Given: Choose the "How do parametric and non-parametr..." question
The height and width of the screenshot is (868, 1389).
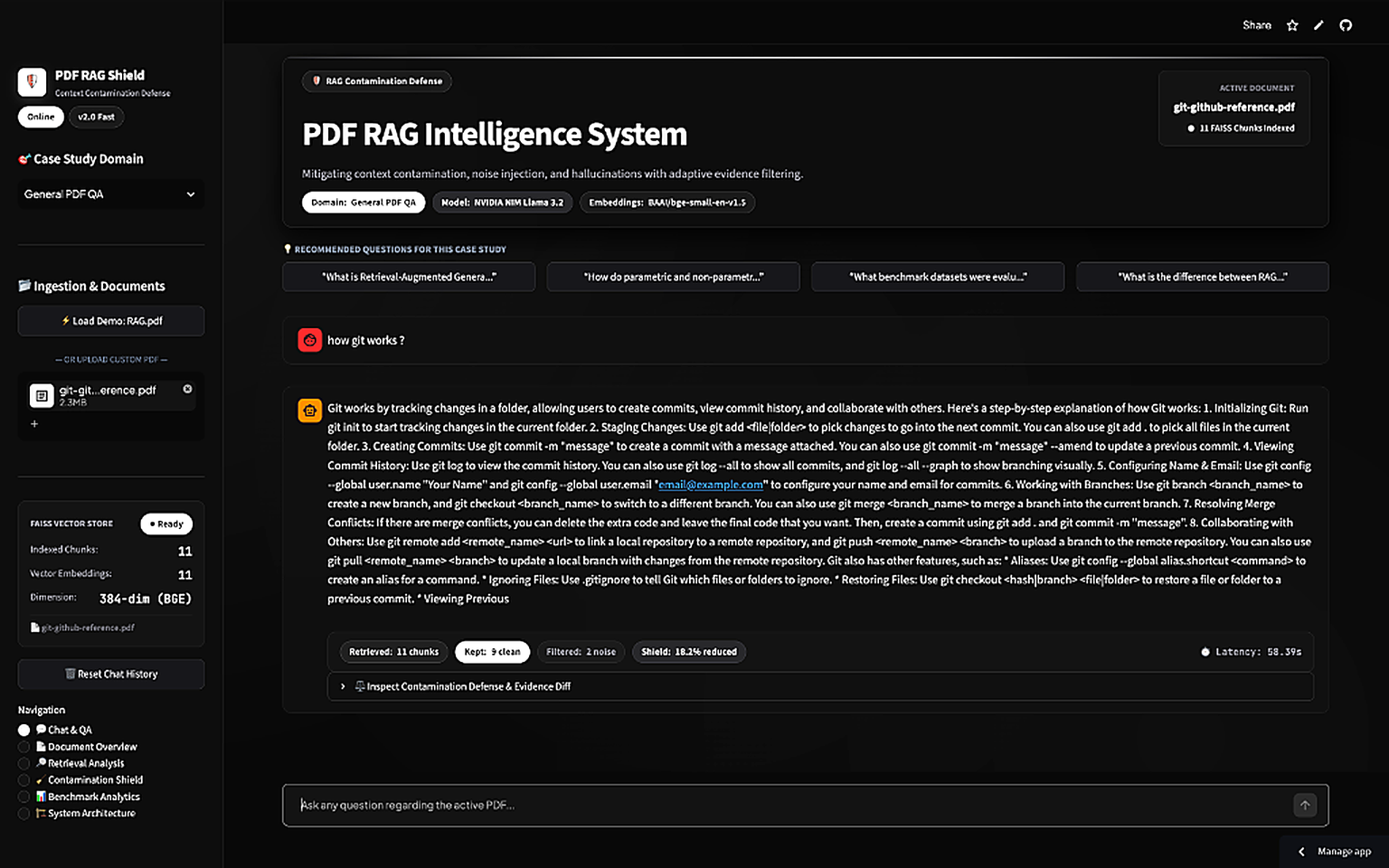Looking at the screenshot, I should [674, 277].
